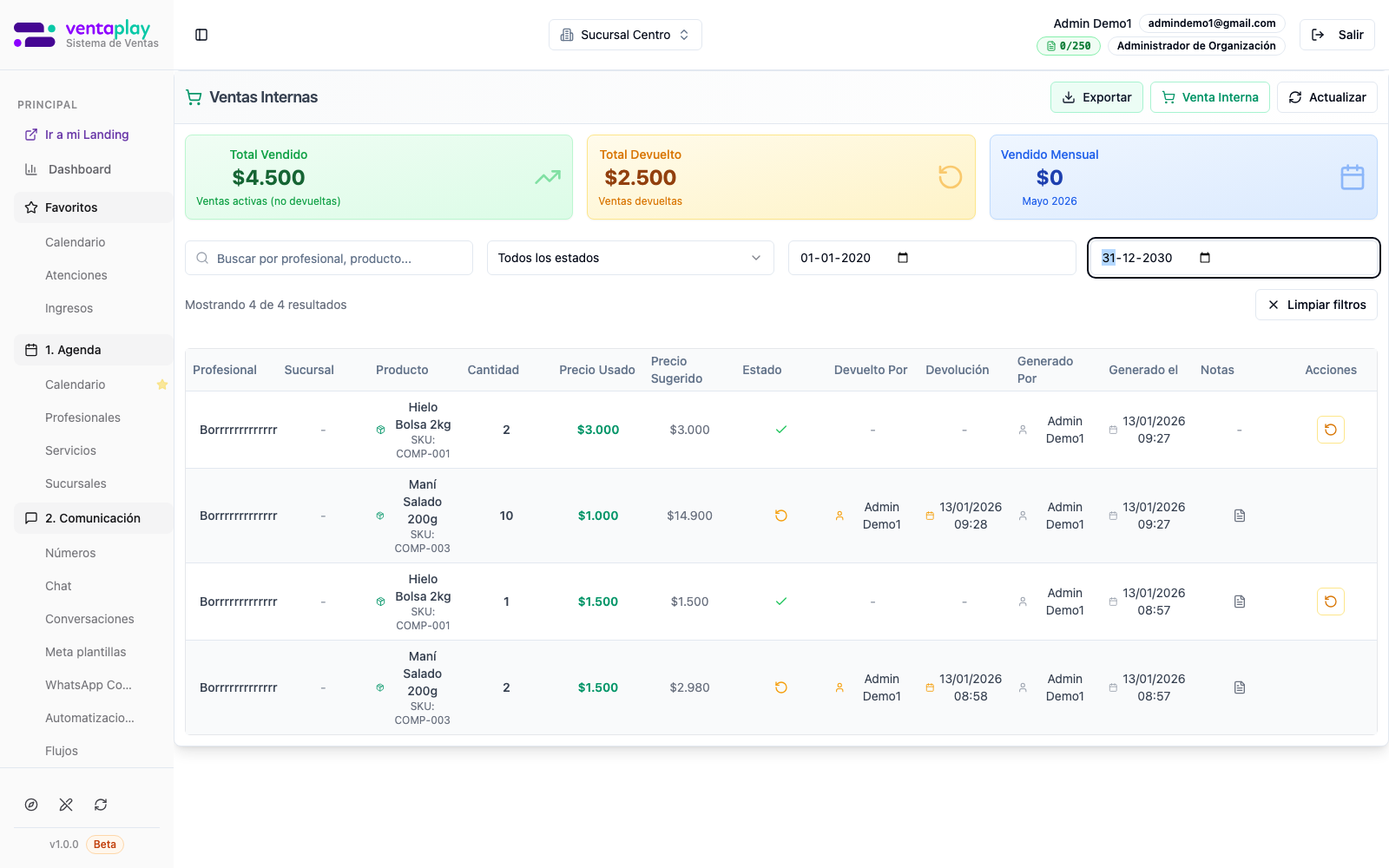This screenshot has width=1389, height=868.
Task: Click the start date field 01-01-2020
Action: tap(931, 258)
